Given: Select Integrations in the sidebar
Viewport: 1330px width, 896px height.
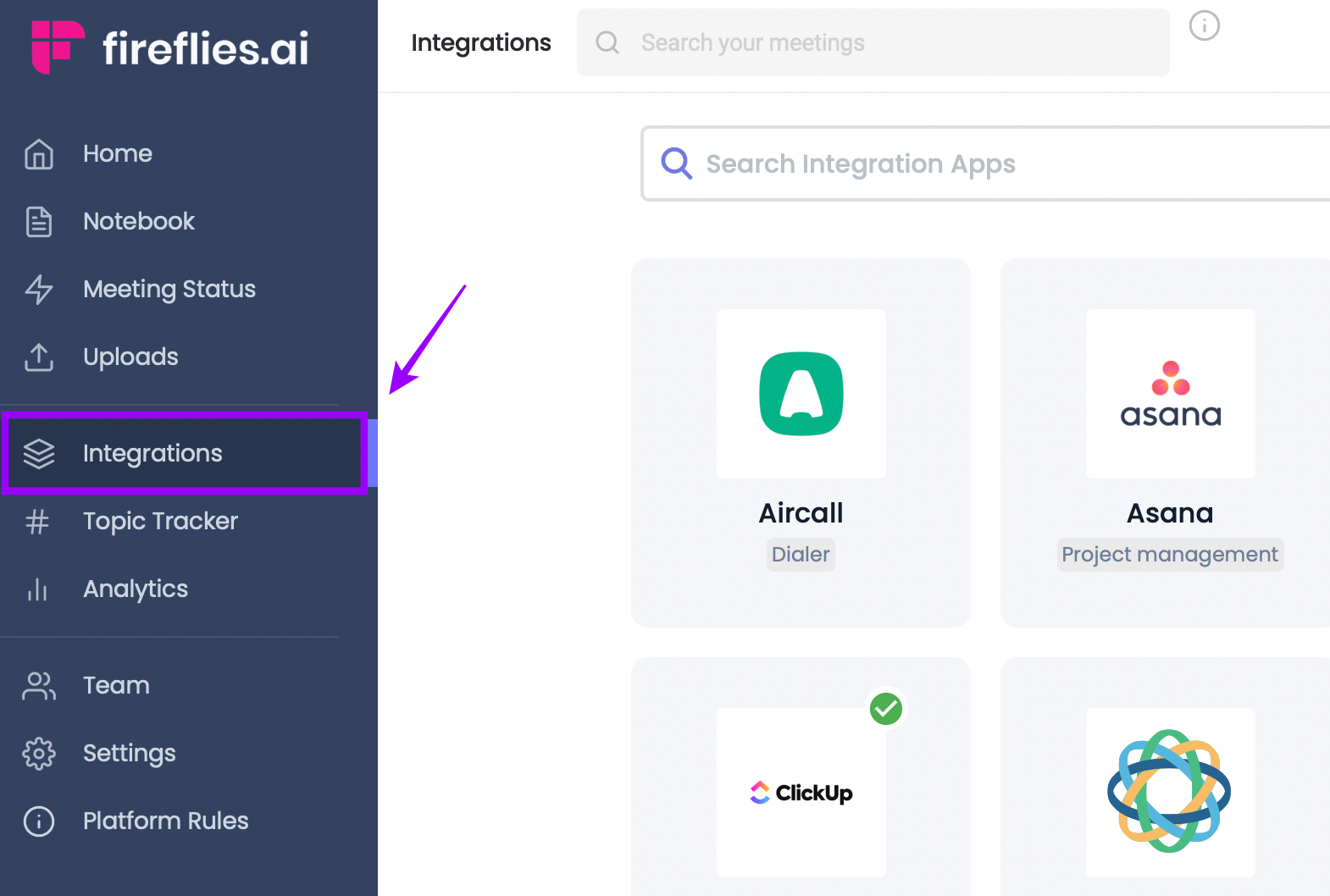Looking at the screenshot, I should (x=185, y=453).
